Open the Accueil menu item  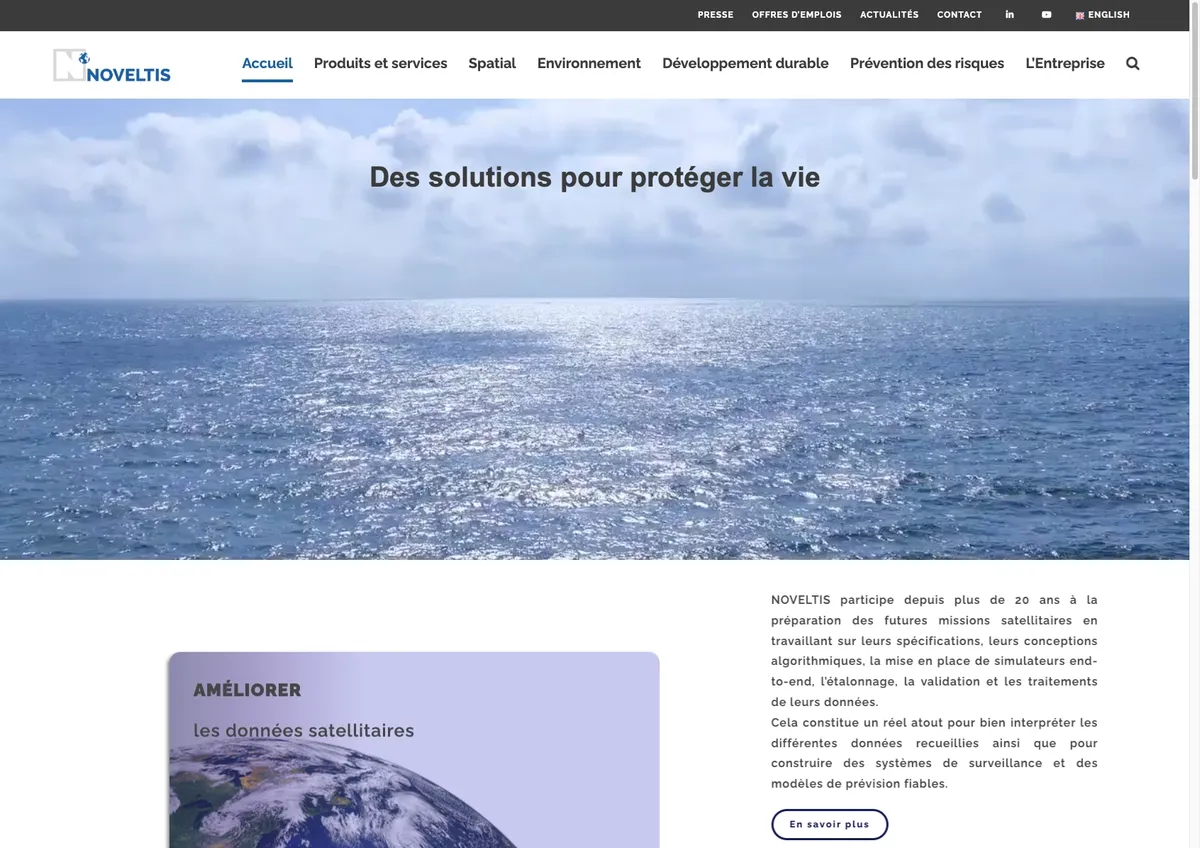[267, 63]
